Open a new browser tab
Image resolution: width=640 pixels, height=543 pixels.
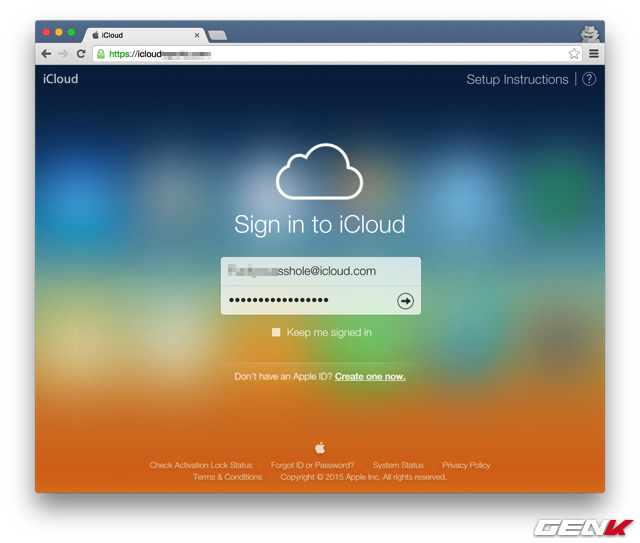[x=218, y=36]
